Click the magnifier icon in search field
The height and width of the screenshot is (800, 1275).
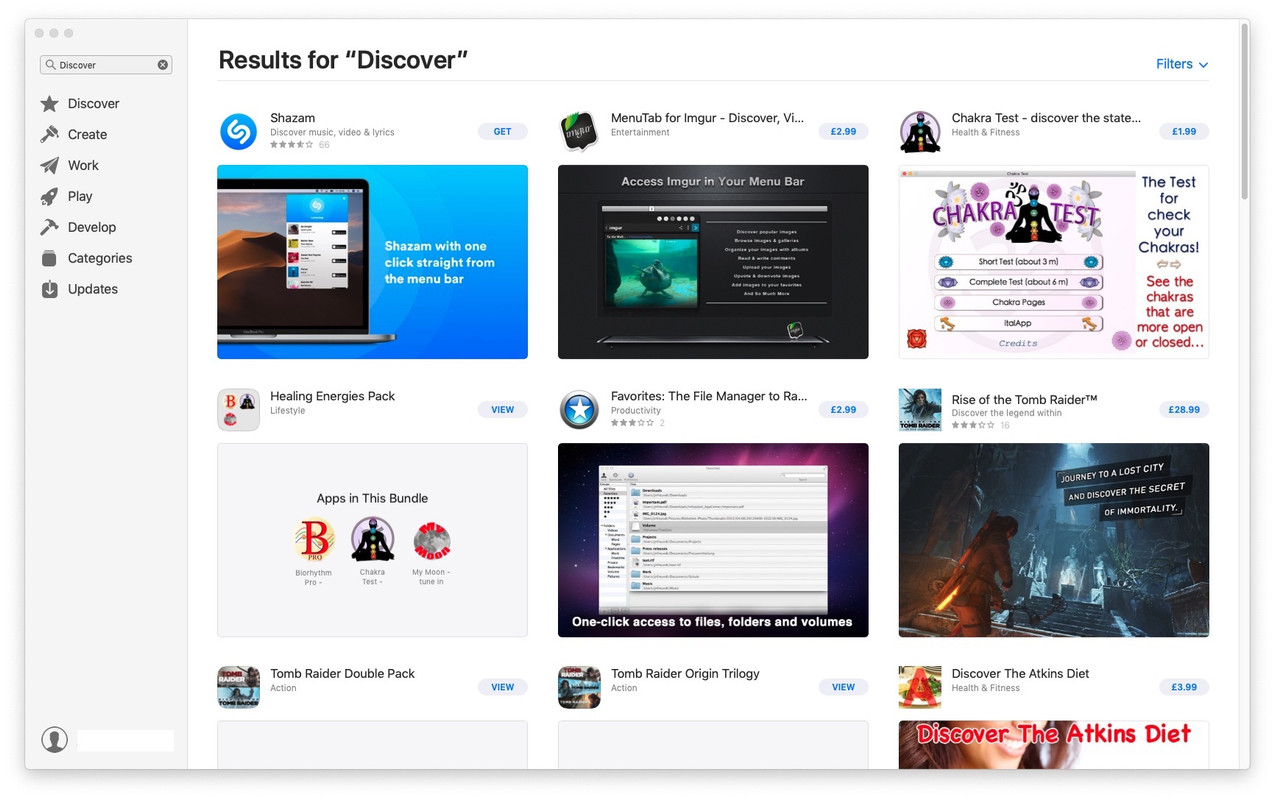click(50, 65)
